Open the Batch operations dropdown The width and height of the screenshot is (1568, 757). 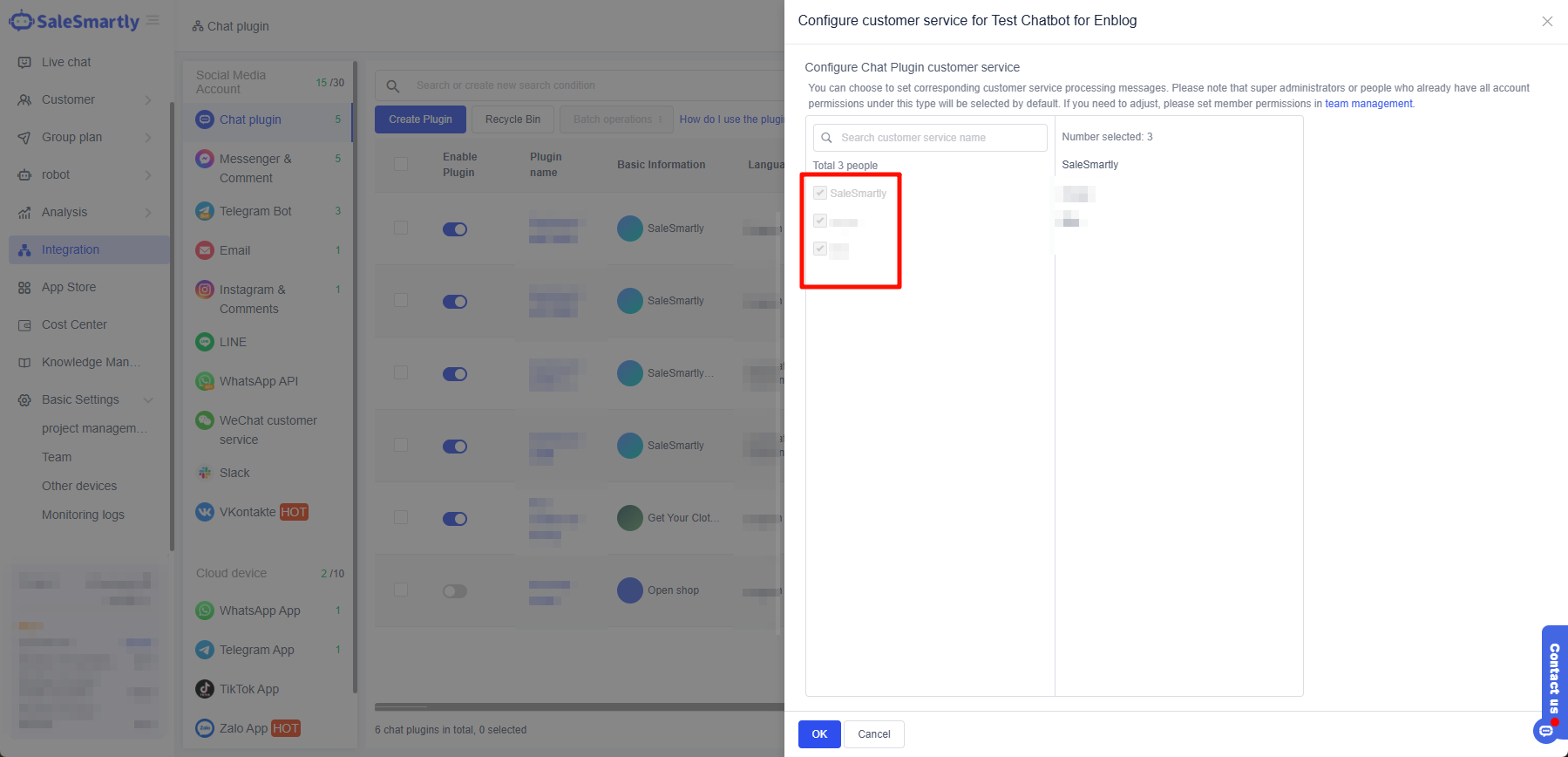(616, 119)
